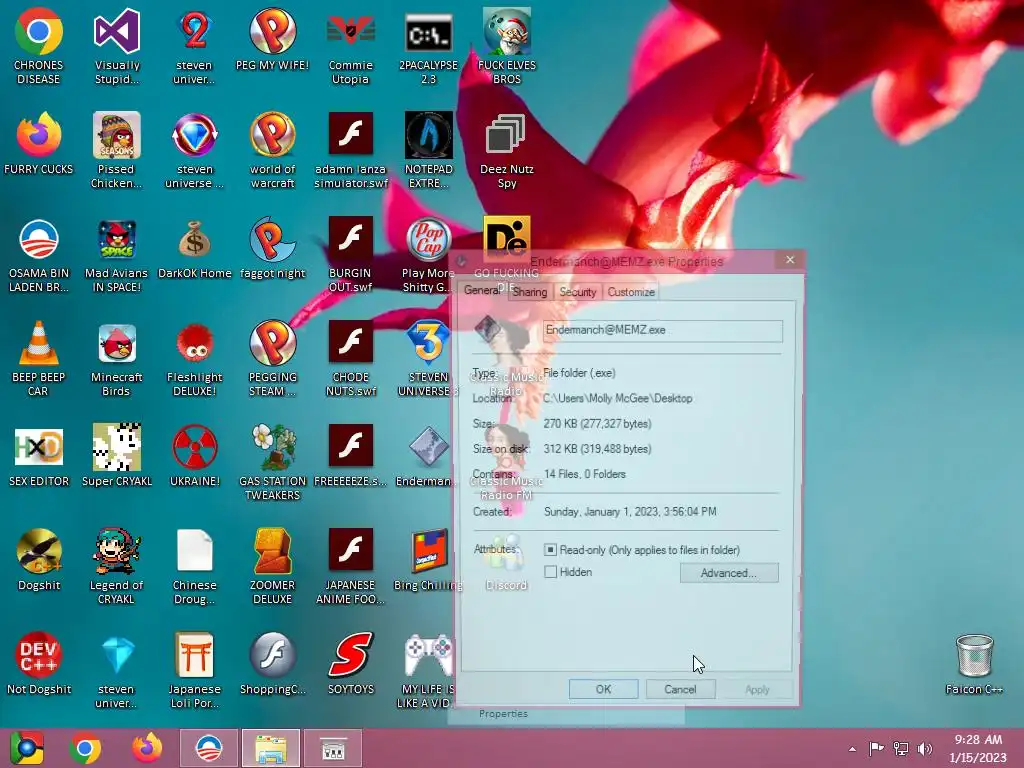The height and width of the screenshot is (768, 1024).
Task: Enable the Hidden attribute checkbox
Action: click(551, 572)
